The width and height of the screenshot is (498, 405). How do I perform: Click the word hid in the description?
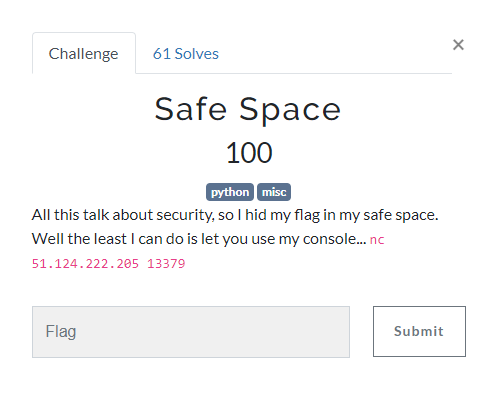tap(256, 215)
